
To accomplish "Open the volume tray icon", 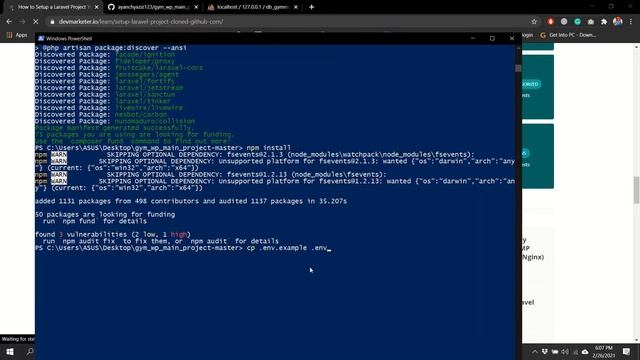I will pos(565,351).
